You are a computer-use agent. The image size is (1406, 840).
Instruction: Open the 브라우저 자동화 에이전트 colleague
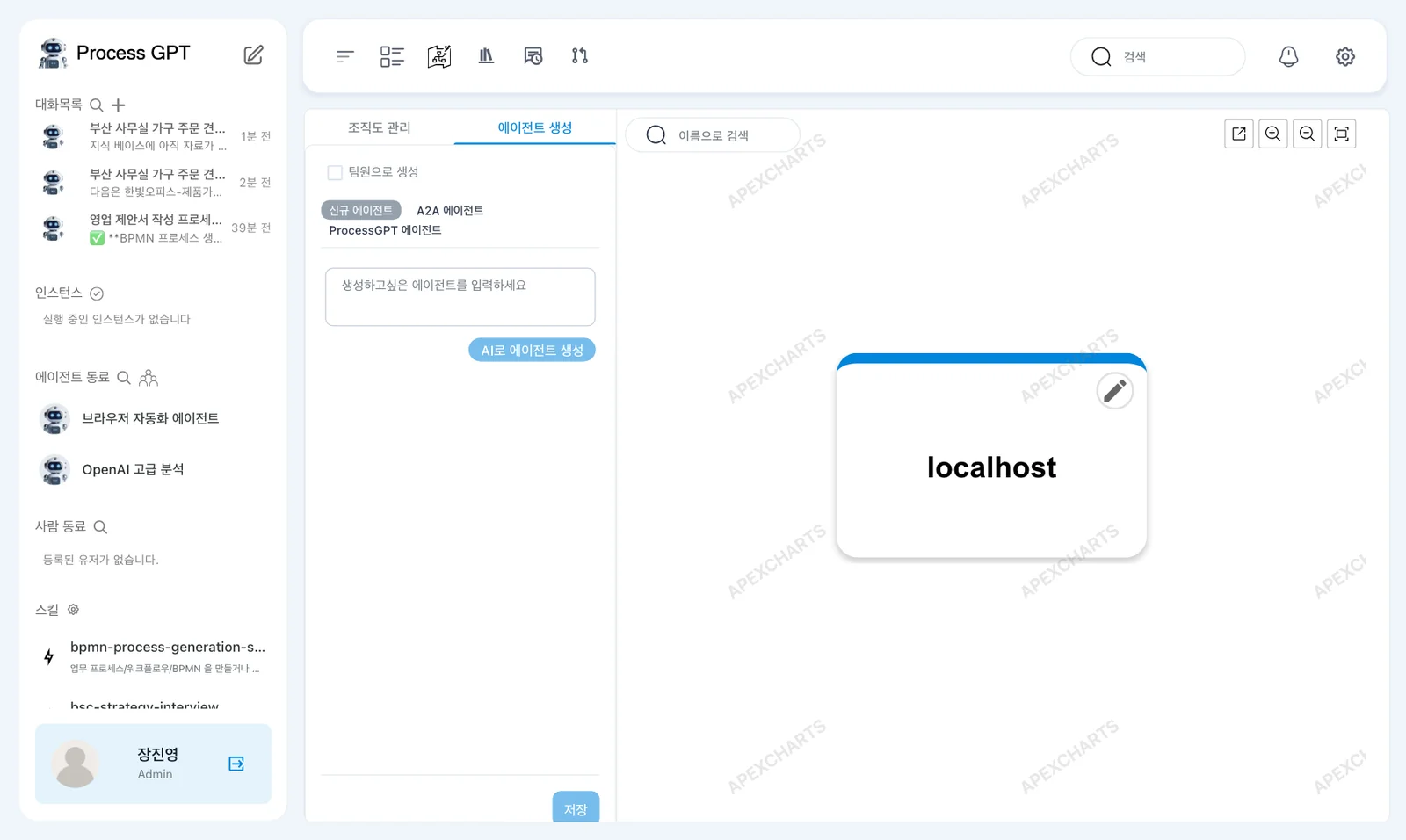(150, 419)
